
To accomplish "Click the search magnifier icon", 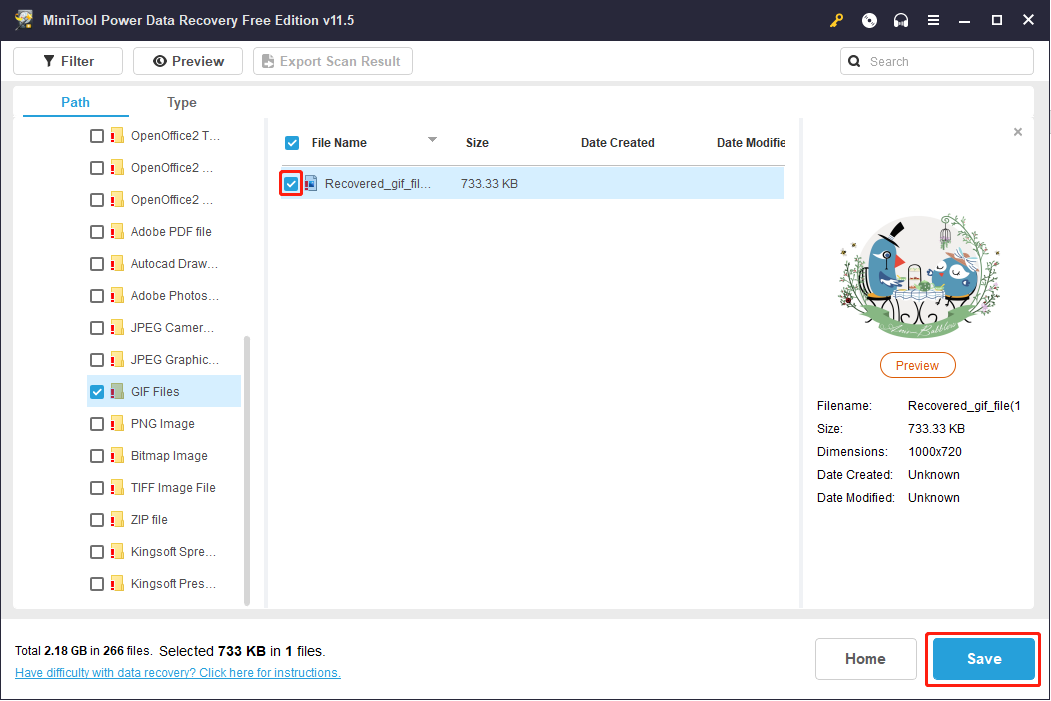I will click(x=854, y=62).
